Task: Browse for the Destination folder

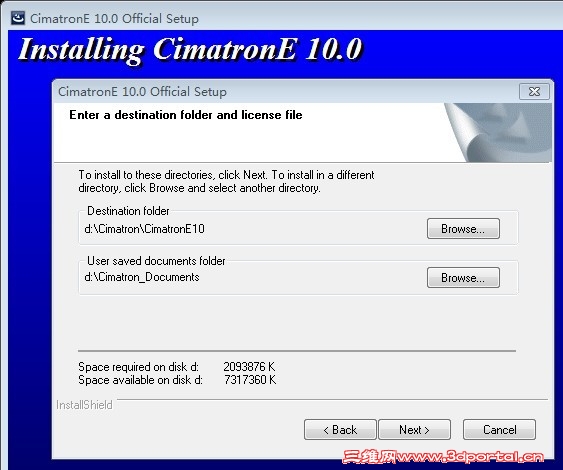Action: [463, 228]
